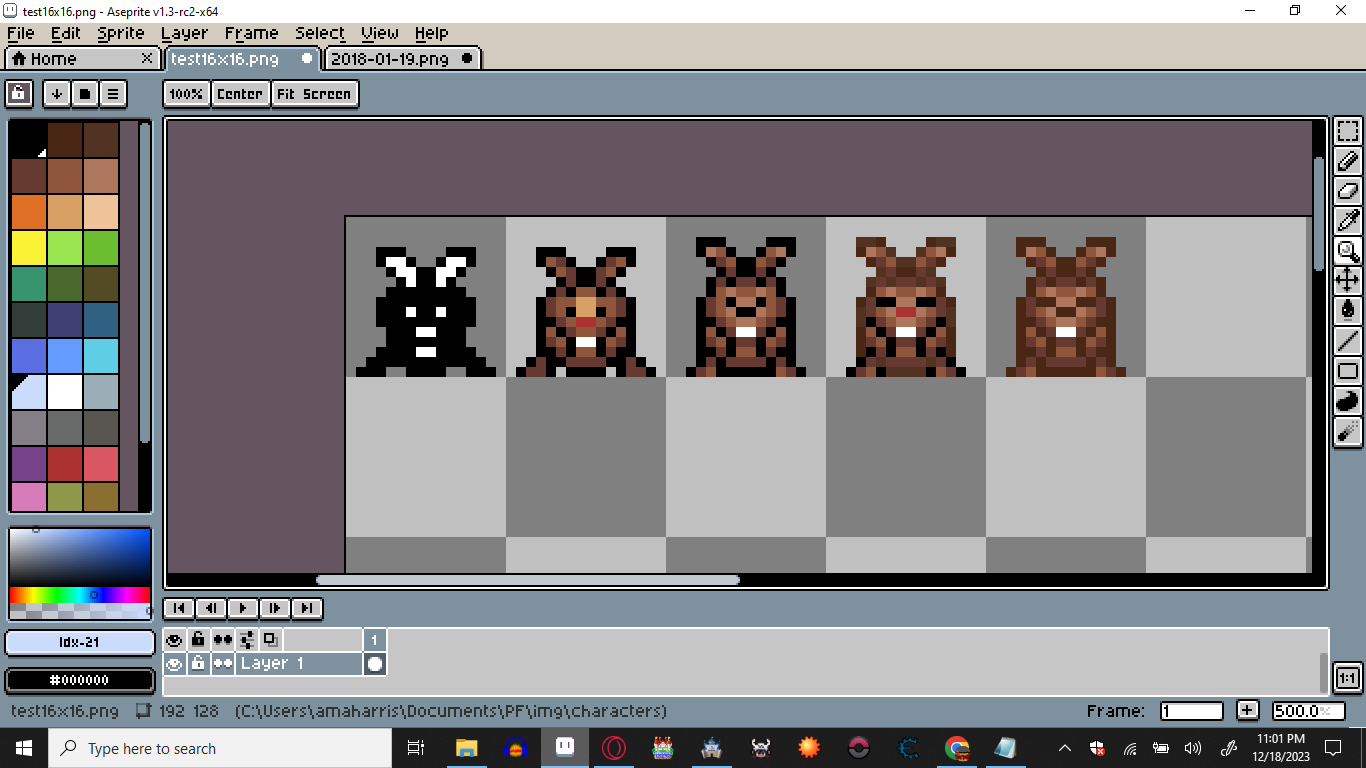Switch to the 2018-01-19.png tab
This screenshot has width=1366, height=768.
click(x=403, y=59)
